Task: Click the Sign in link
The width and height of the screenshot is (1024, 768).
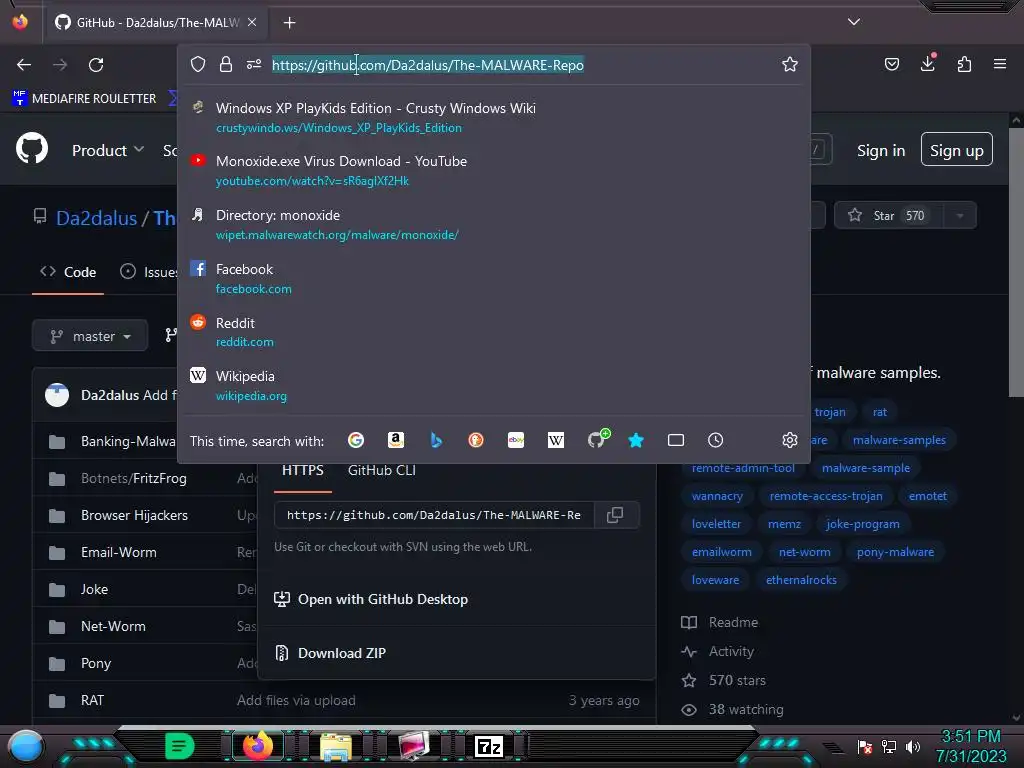Action: [x=881, y=151]
